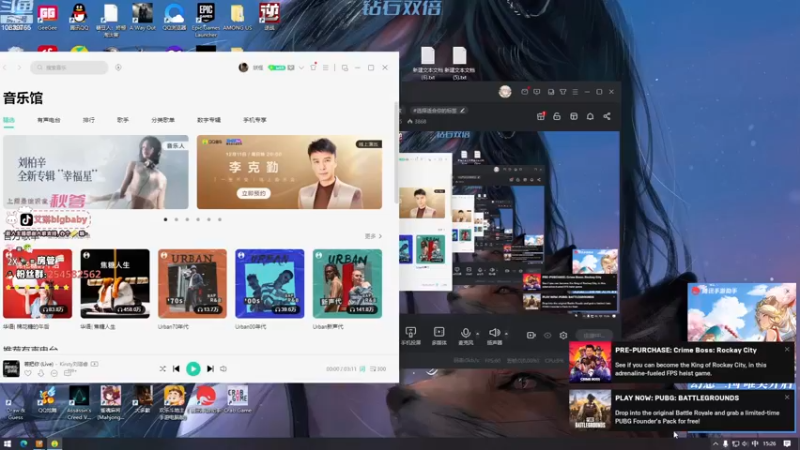The height and width of the screenshot is (450, 800).
Task: Toggle shuffle play mode icon
Action: pyautogui.click(x=162, y=368)
